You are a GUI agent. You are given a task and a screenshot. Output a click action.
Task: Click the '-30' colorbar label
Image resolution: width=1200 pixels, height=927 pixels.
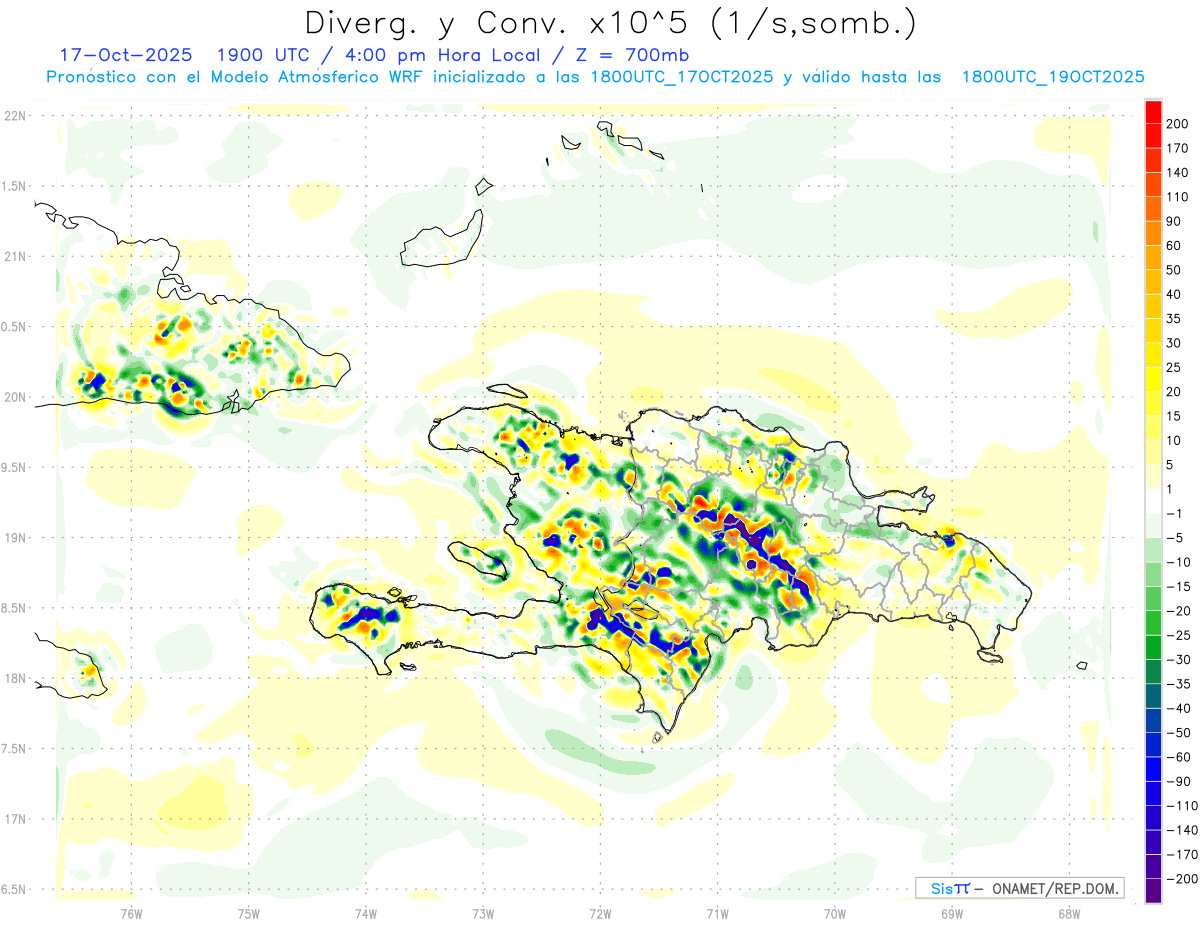click(x=1181, y=659)
